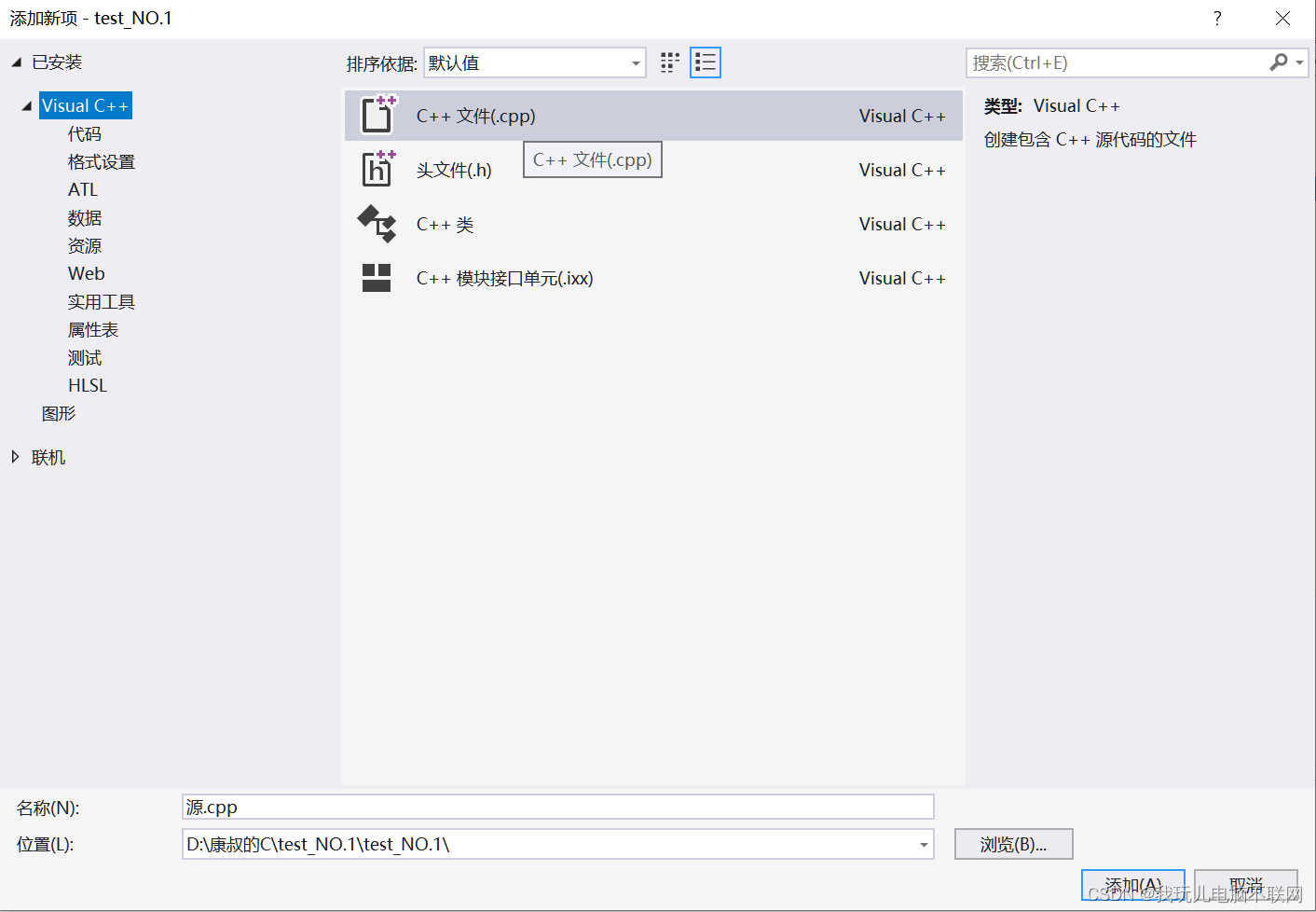
Task: Expand the 位置 path dropdown
Action: [x=923, y=845]
